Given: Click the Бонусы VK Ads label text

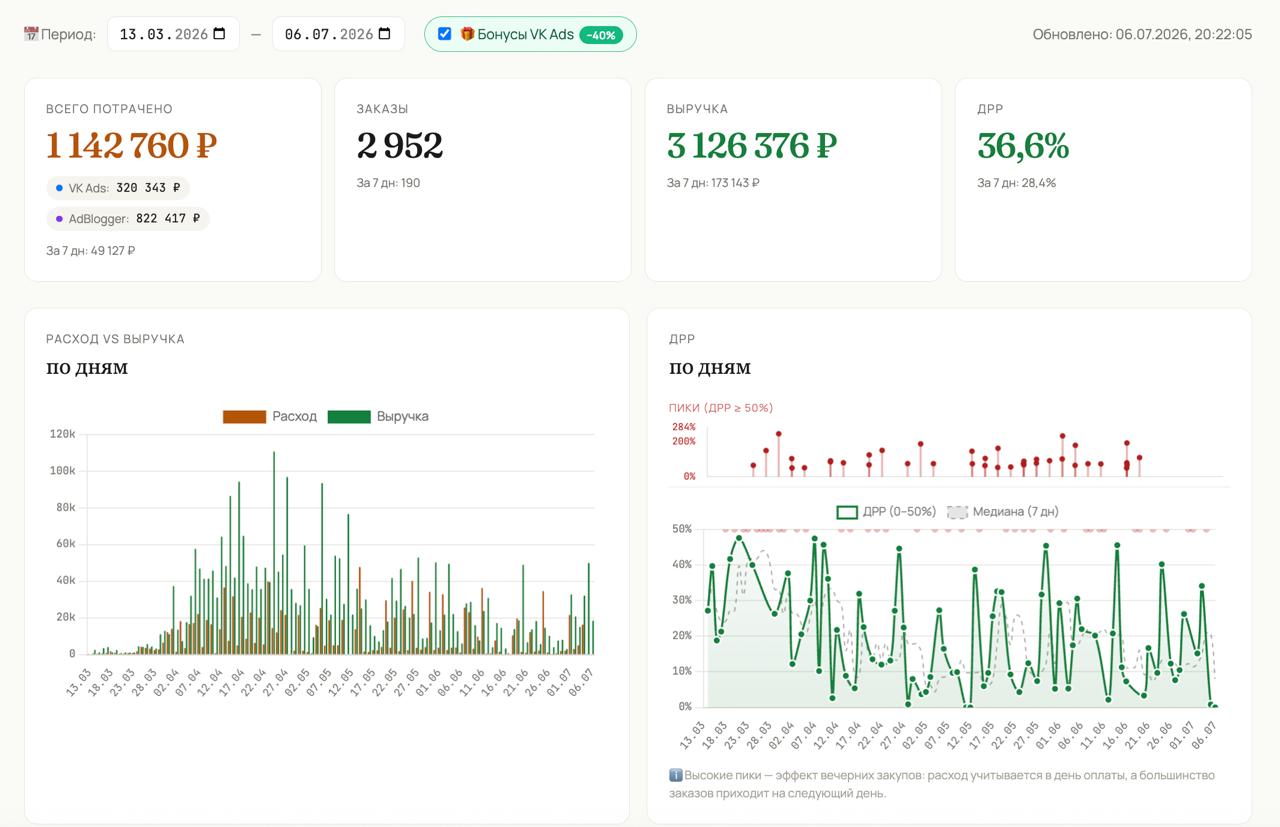Looking at the screenshot, I should click(526, 34).
